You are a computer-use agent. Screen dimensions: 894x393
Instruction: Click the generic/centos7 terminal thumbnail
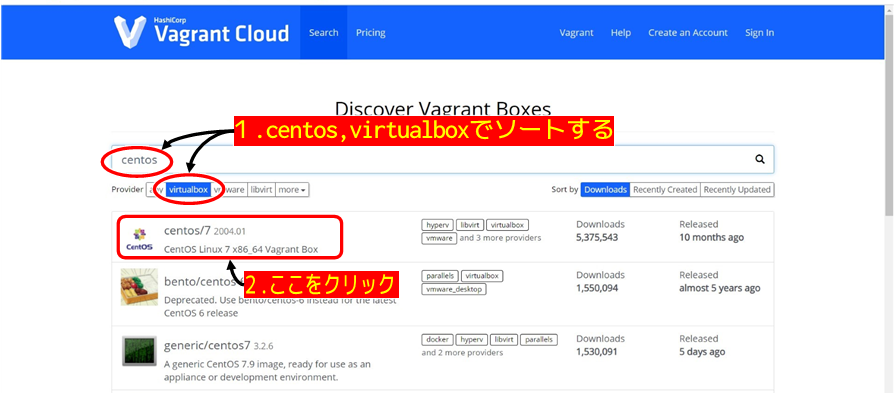click(x=139, y=351)
